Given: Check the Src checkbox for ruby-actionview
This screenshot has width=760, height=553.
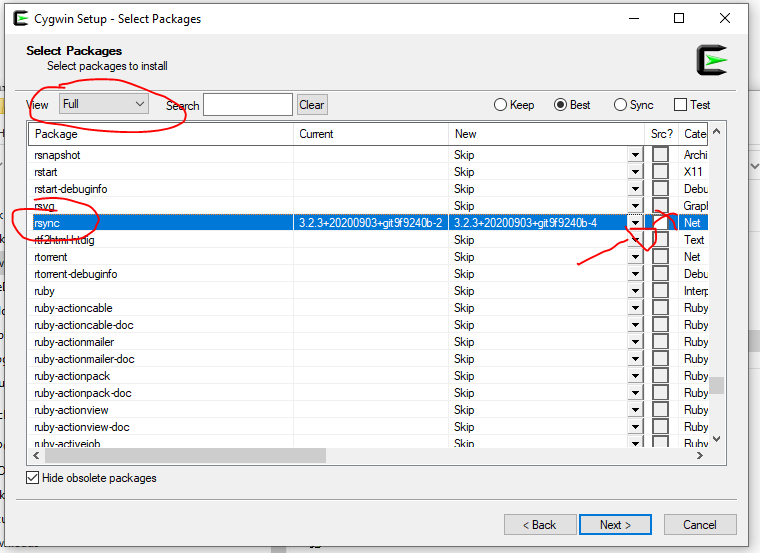Looking at the screenshot, I should (x=660, y=410).
